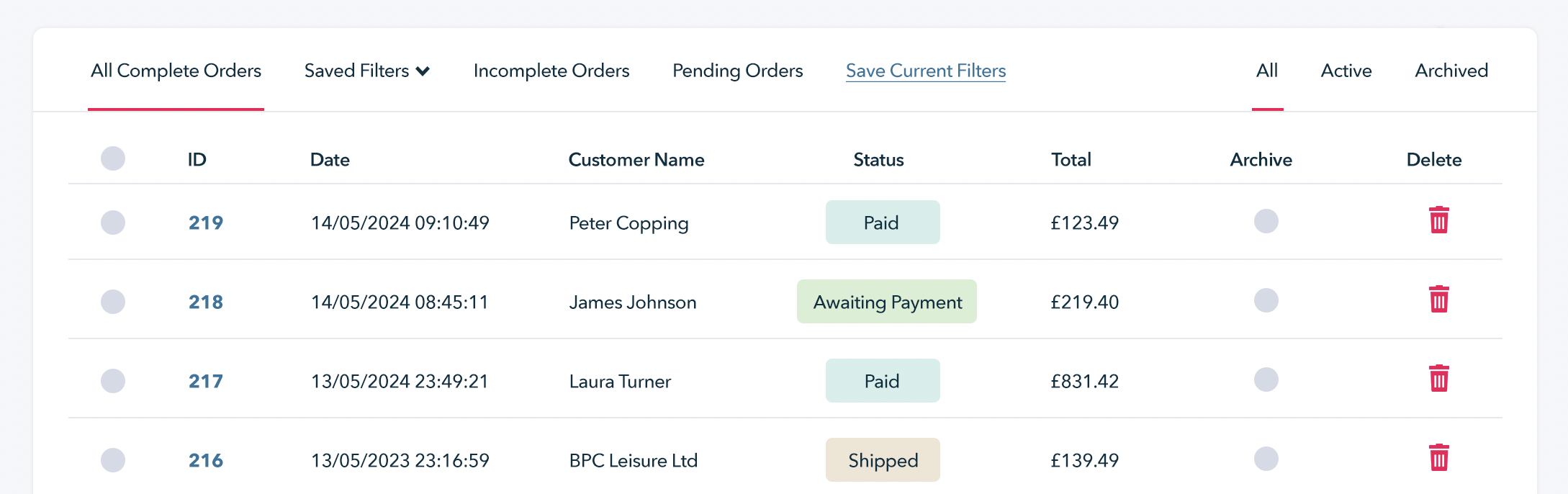Tick the row checkbox for order 218
Viewport: 1568px width, 494px height.
pos(113,302)
